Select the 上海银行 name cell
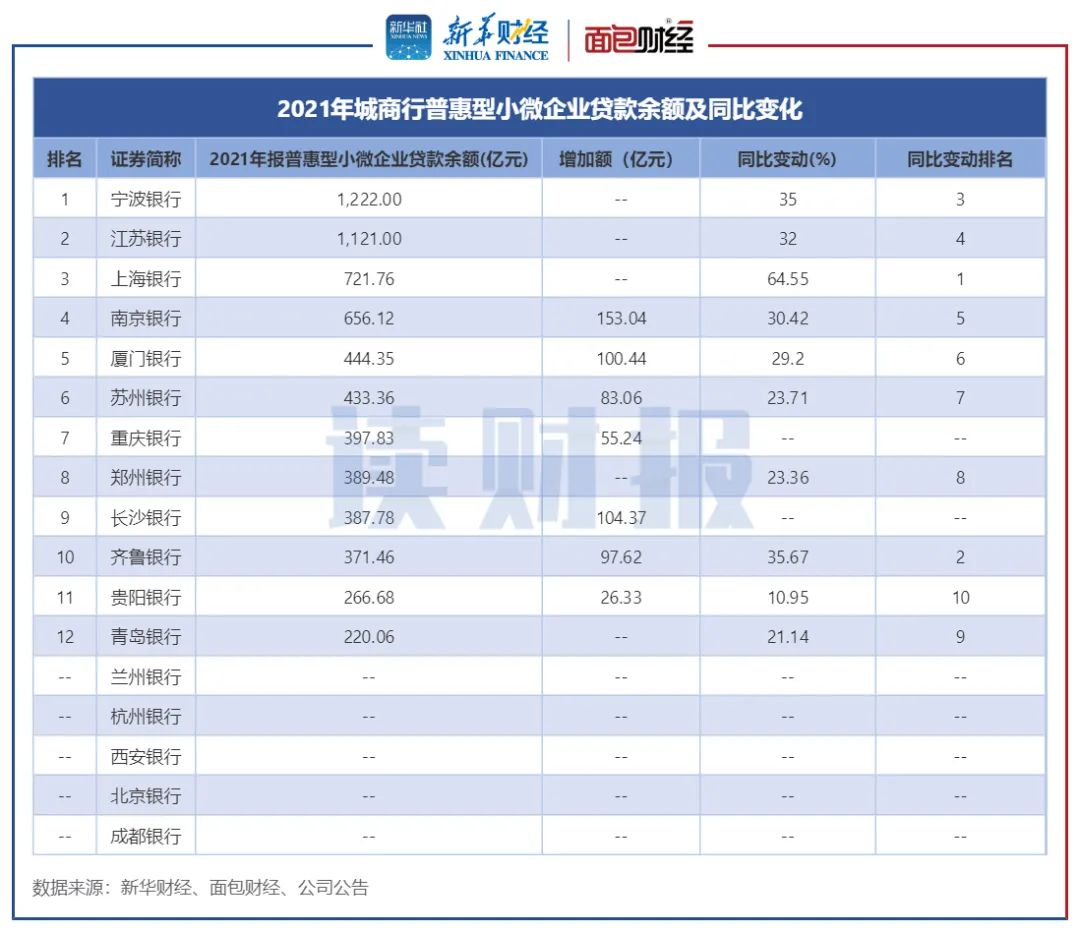1080x932 pixels. point(146,279)
